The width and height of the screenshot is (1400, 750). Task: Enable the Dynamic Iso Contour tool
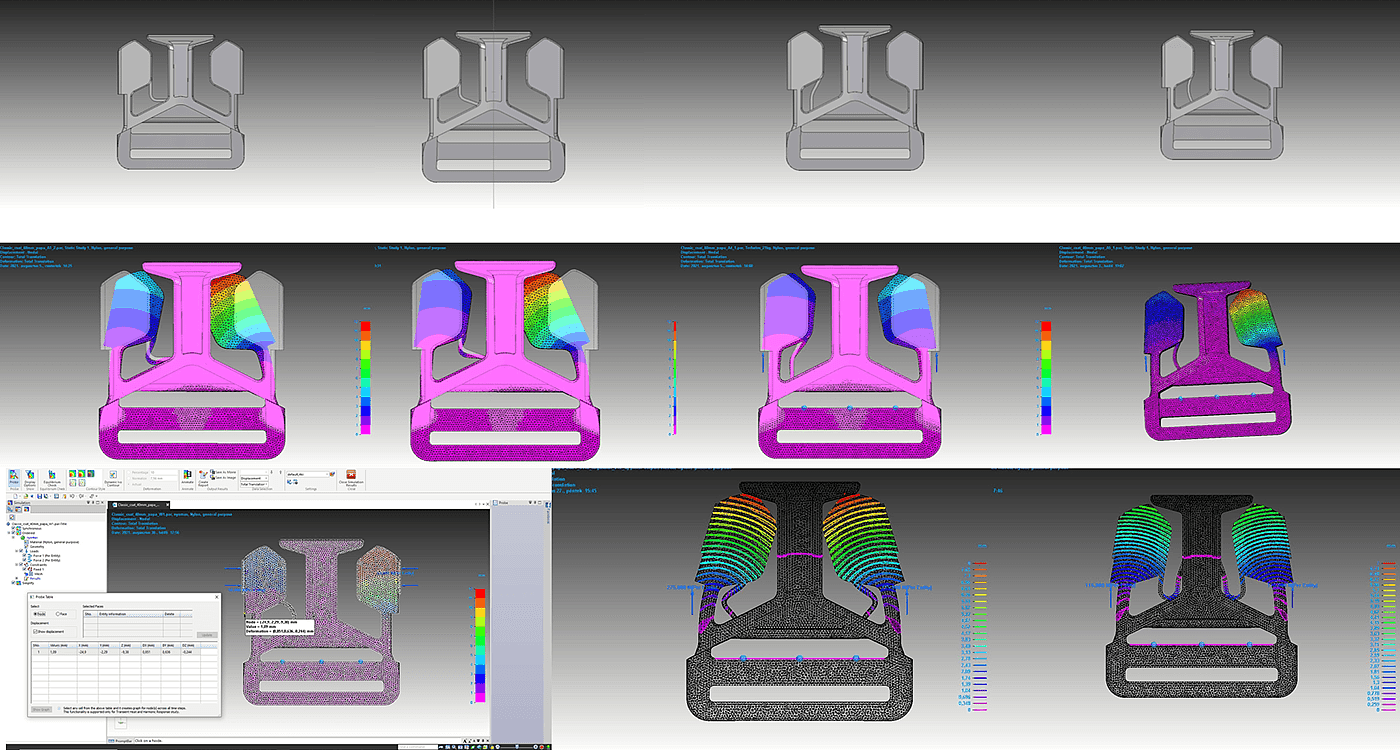point(113,478)
